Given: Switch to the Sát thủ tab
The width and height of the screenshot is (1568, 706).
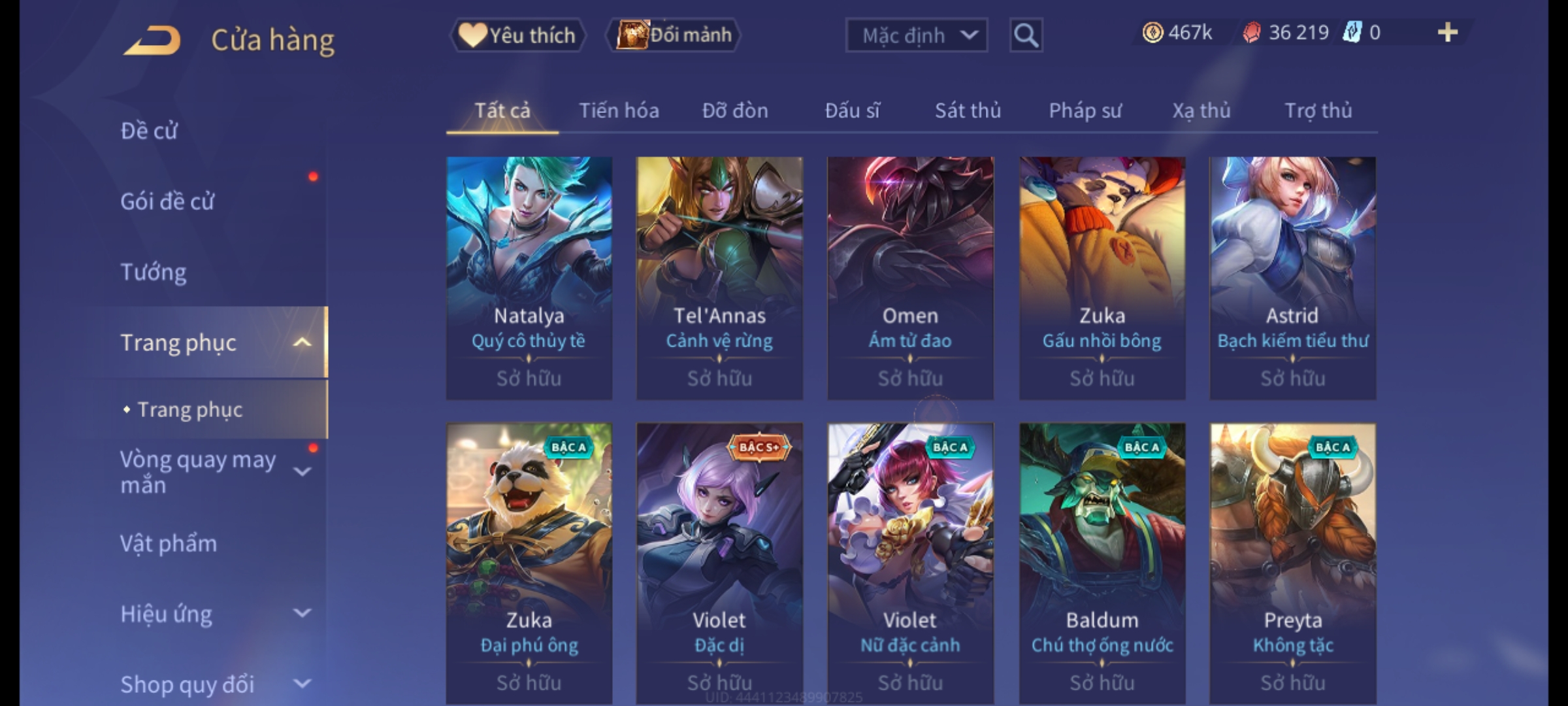Looking at the screenshot, I should pos(968,110).
